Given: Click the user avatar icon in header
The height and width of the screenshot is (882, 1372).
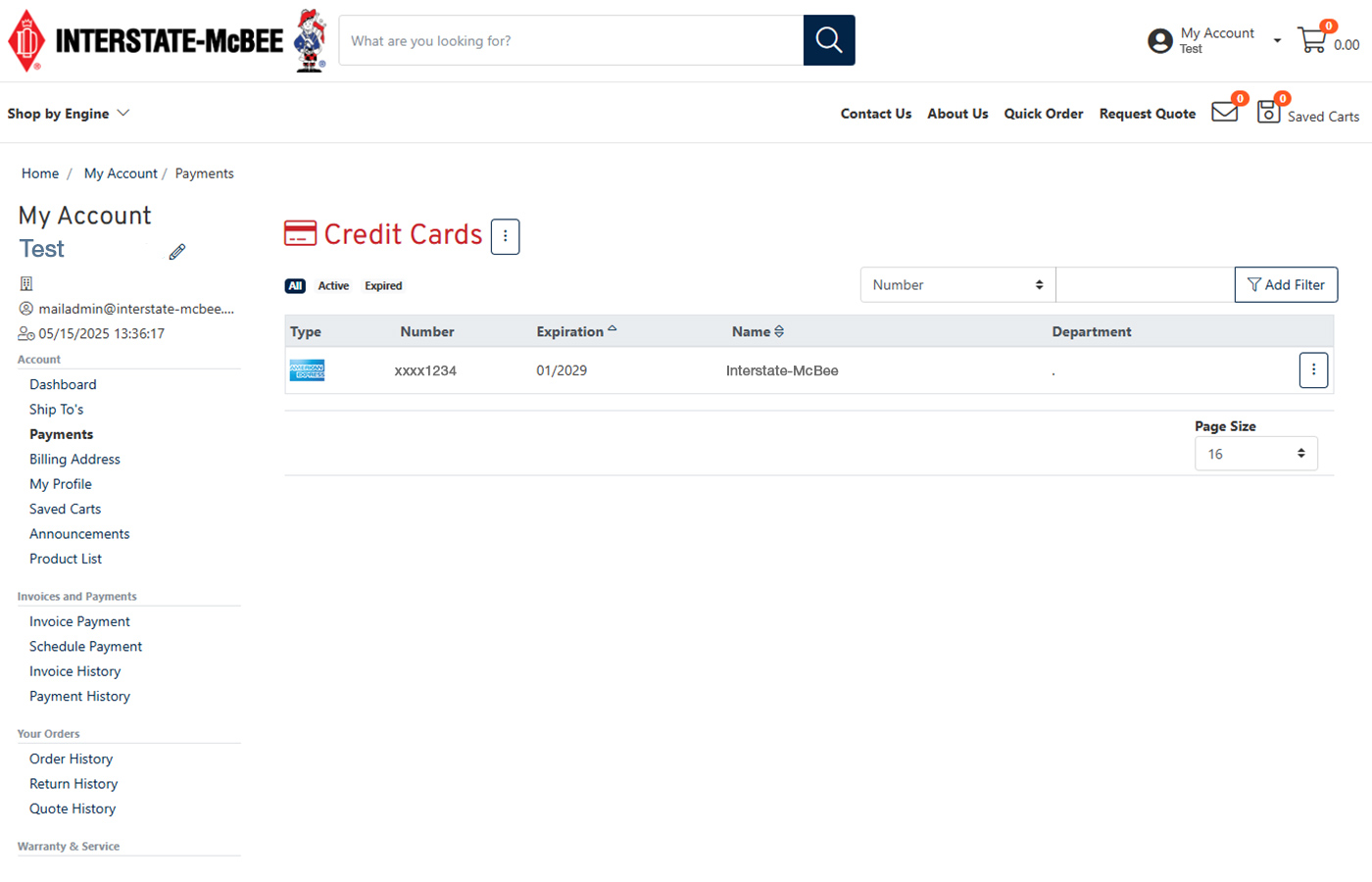Looking at the screenshot, I should click(x=1160, y=40).
